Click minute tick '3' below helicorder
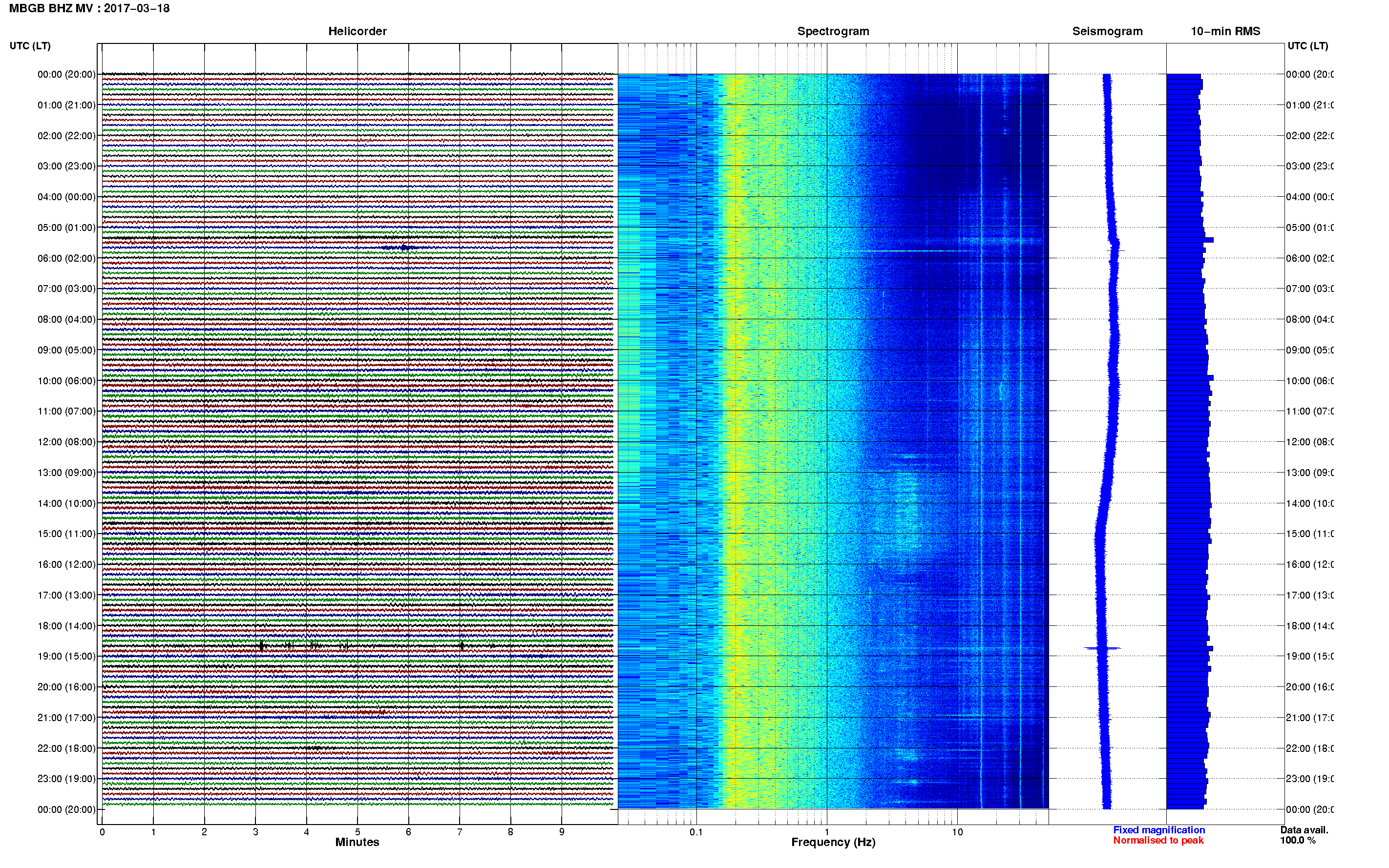 pos(255,832)
